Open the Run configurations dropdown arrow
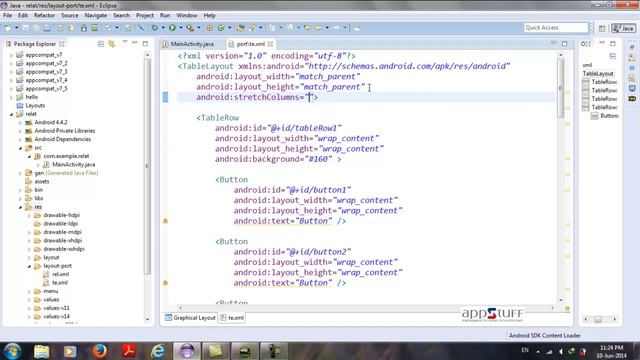The width and height of the screenshot is (640, 360). click(x=181, y=28)
